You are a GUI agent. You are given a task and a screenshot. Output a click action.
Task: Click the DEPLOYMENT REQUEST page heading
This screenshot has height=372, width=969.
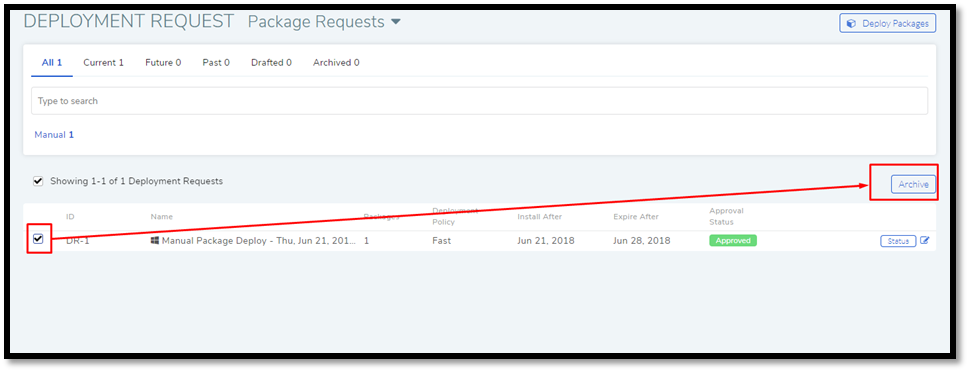point(129,21)
